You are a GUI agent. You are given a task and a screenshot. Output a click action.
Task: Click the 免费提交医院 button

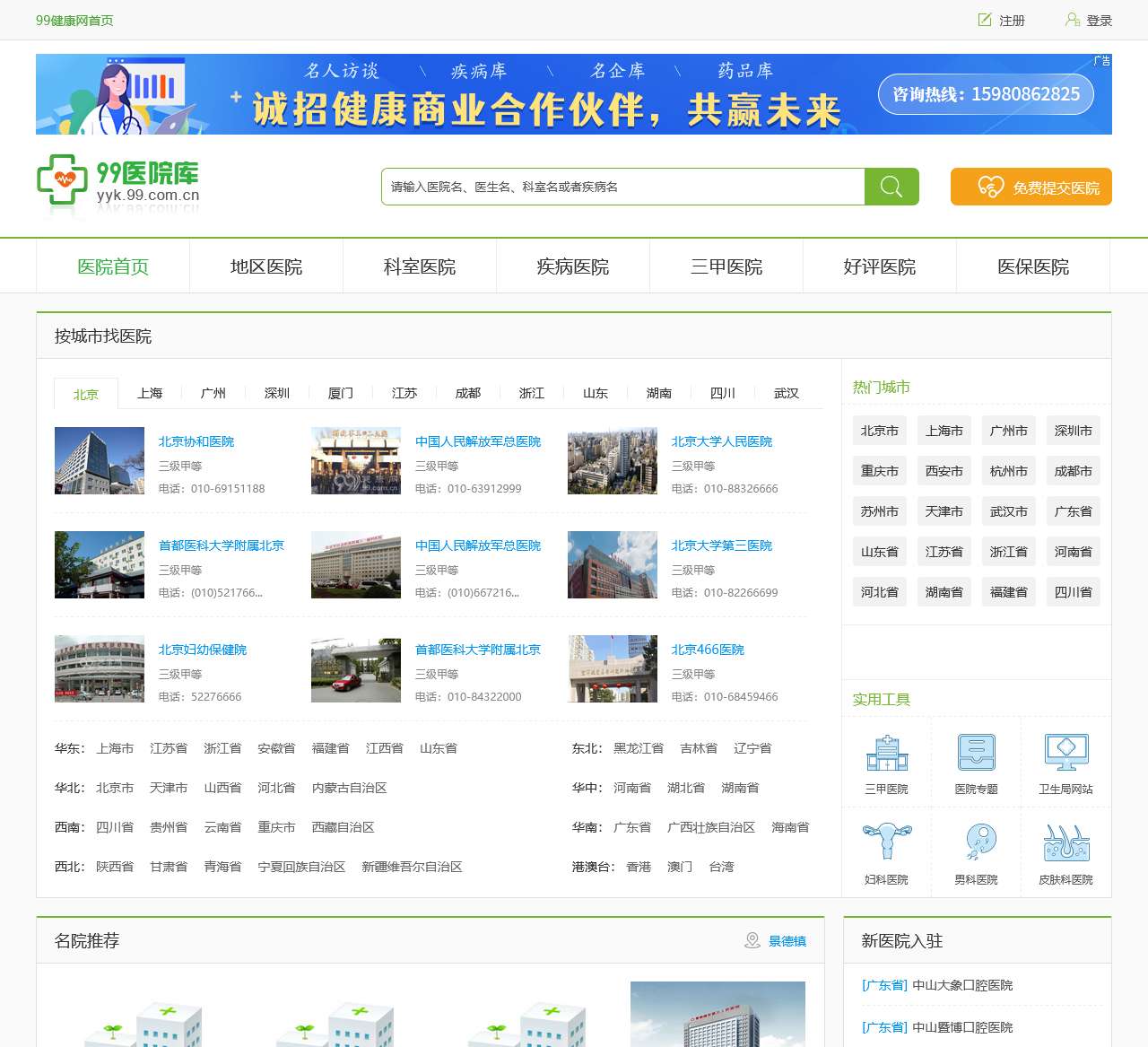point(1031,187)
